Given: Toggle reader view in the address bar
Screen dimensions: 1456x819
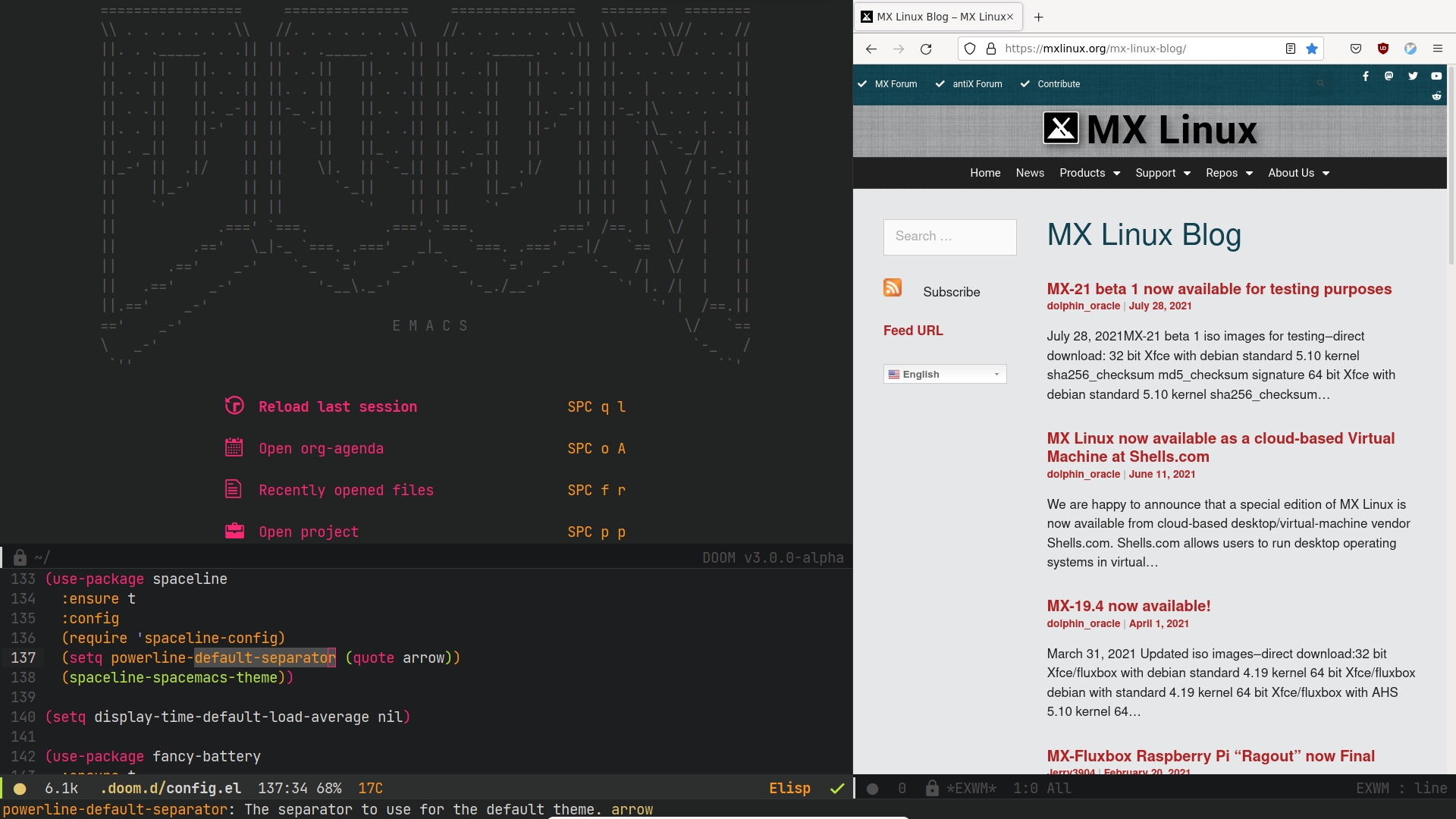Looking at the screenshot, I should [x=1290, y=48].
